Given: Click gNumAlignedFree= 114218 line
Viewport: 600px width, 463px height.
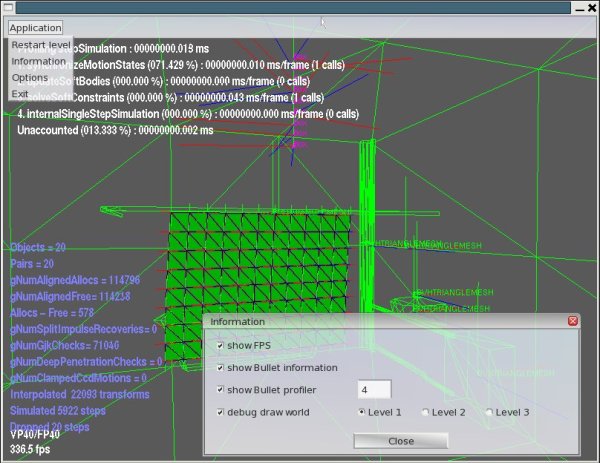Looking at the screenshot, I should (70, 297).
